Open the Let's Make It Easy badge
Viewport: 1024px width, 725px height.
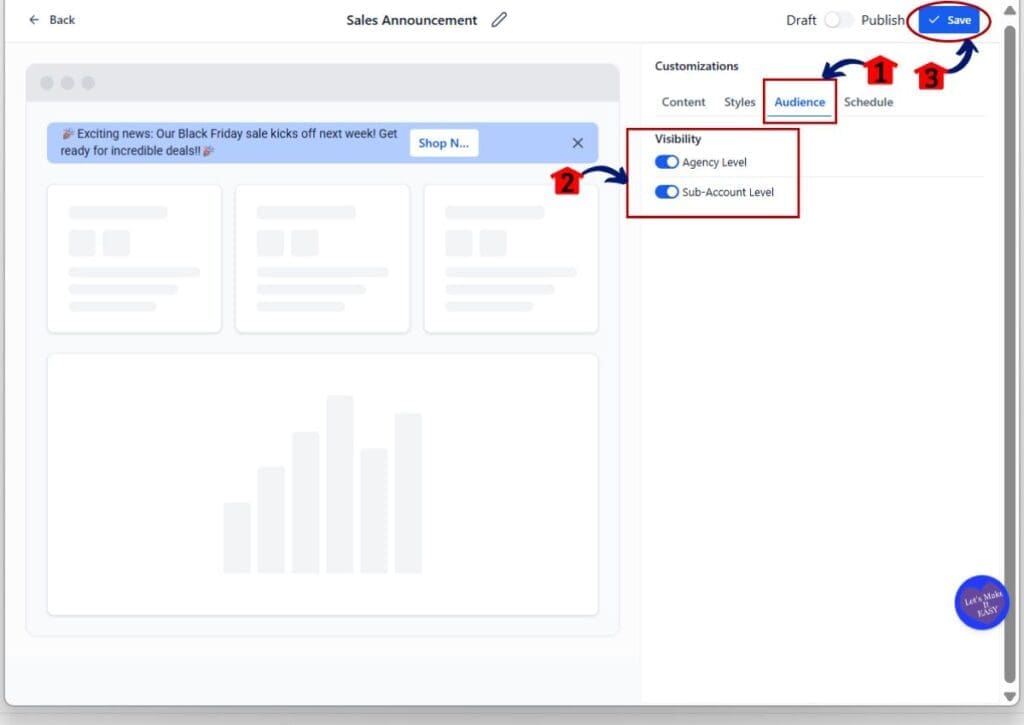tap(981, 602)
